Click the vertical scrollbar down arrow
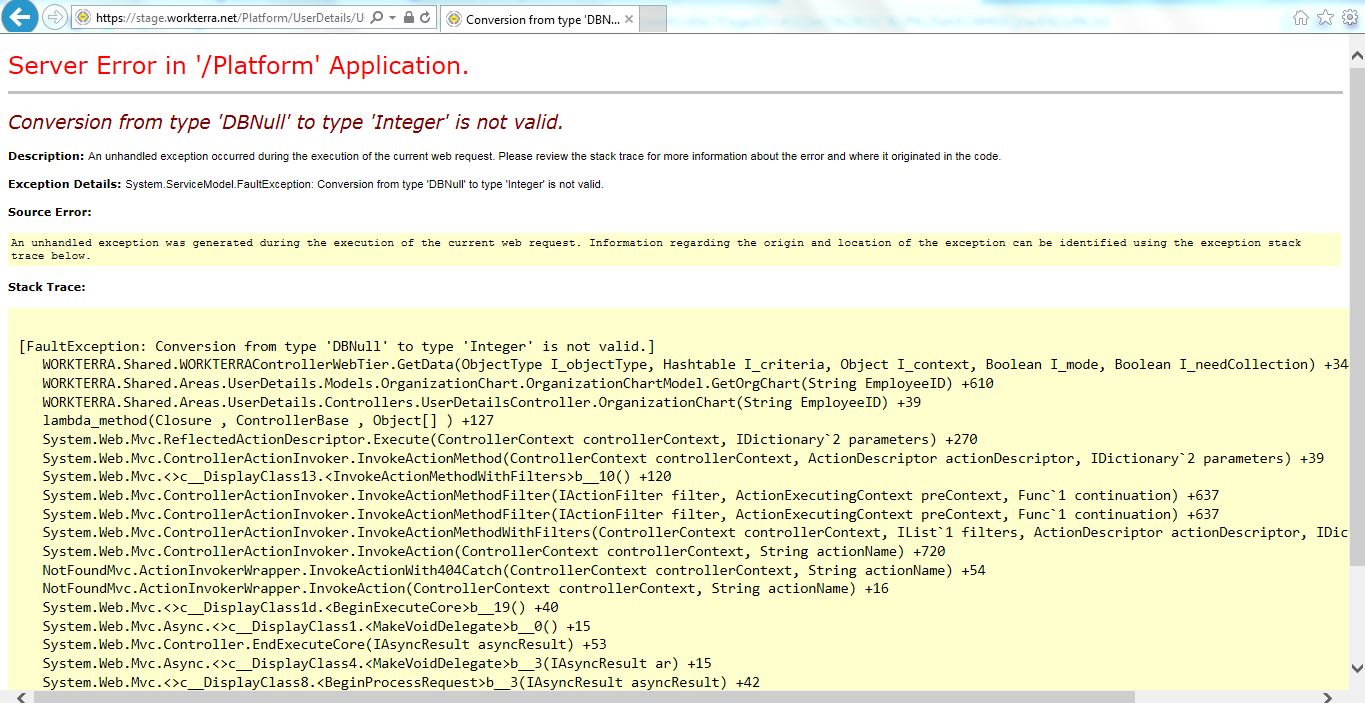This screenshot has height=703, width=1365. 1356,668
